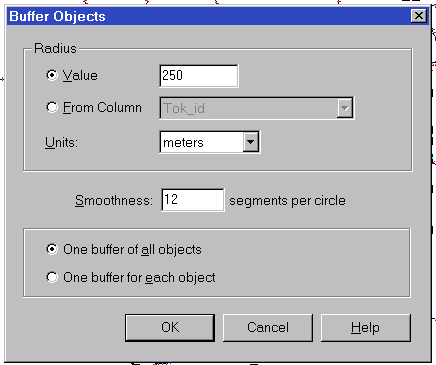Open the Units dropdown arrow
This screenshot has width=436, height=365.
[x=251, y=142]
